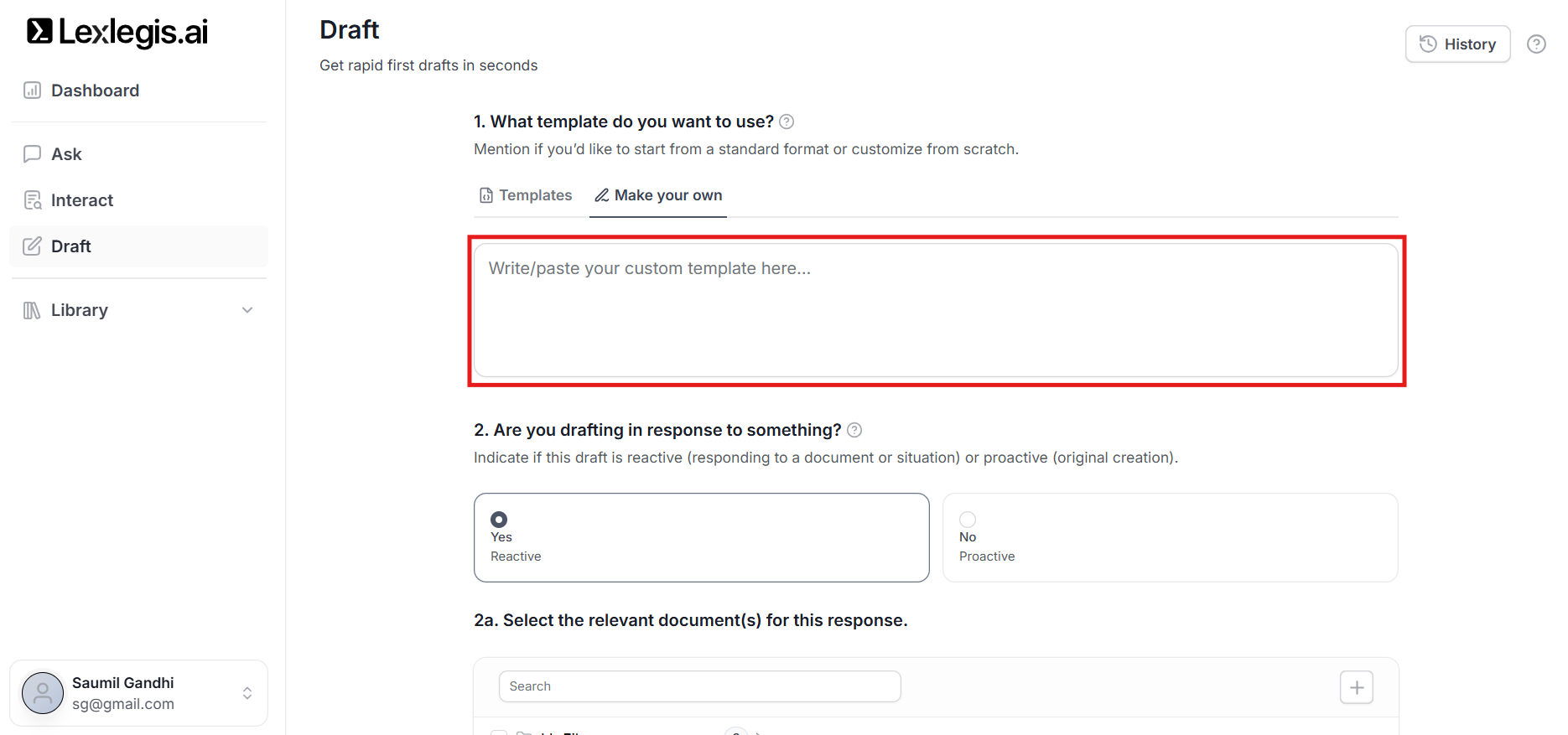1568x735 pixels.
Task: Open the Interact section
Action: 81,200
